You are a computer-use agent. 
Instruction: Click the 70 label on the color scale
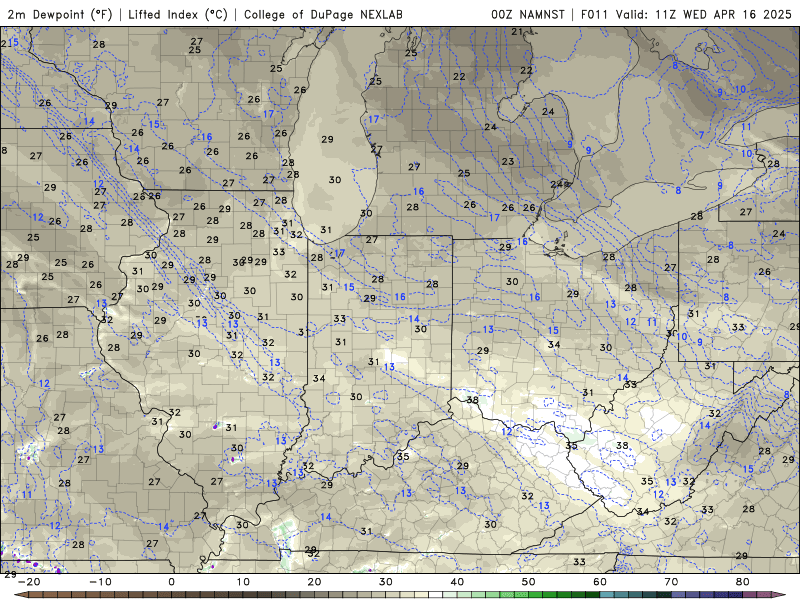(671, 582)
